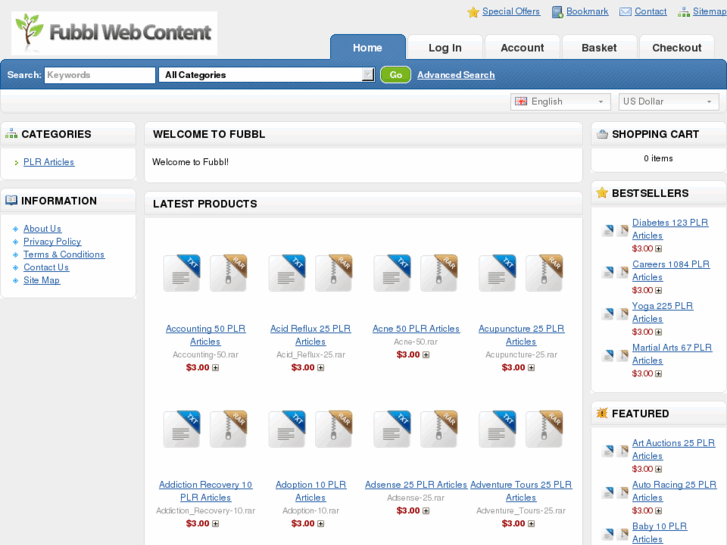The width and height of the screenshot is (727, 545).
Task: Add Martial Arts 67 PLR via plus icon
Action: pyautogui.click(x=658, y=374)
